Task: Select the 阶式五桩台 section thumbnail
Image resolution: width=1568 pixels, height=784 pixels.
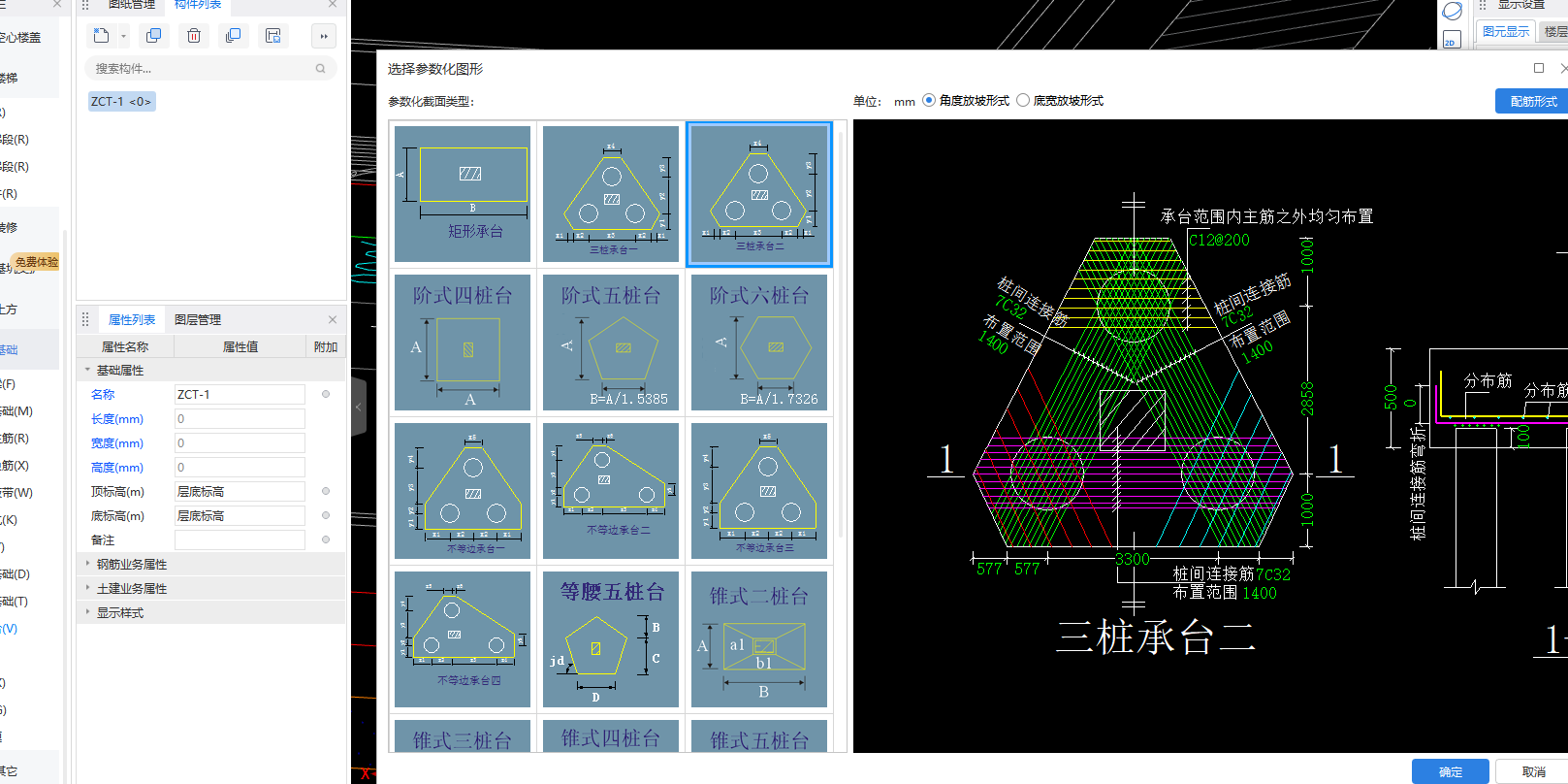Action: 611,343
